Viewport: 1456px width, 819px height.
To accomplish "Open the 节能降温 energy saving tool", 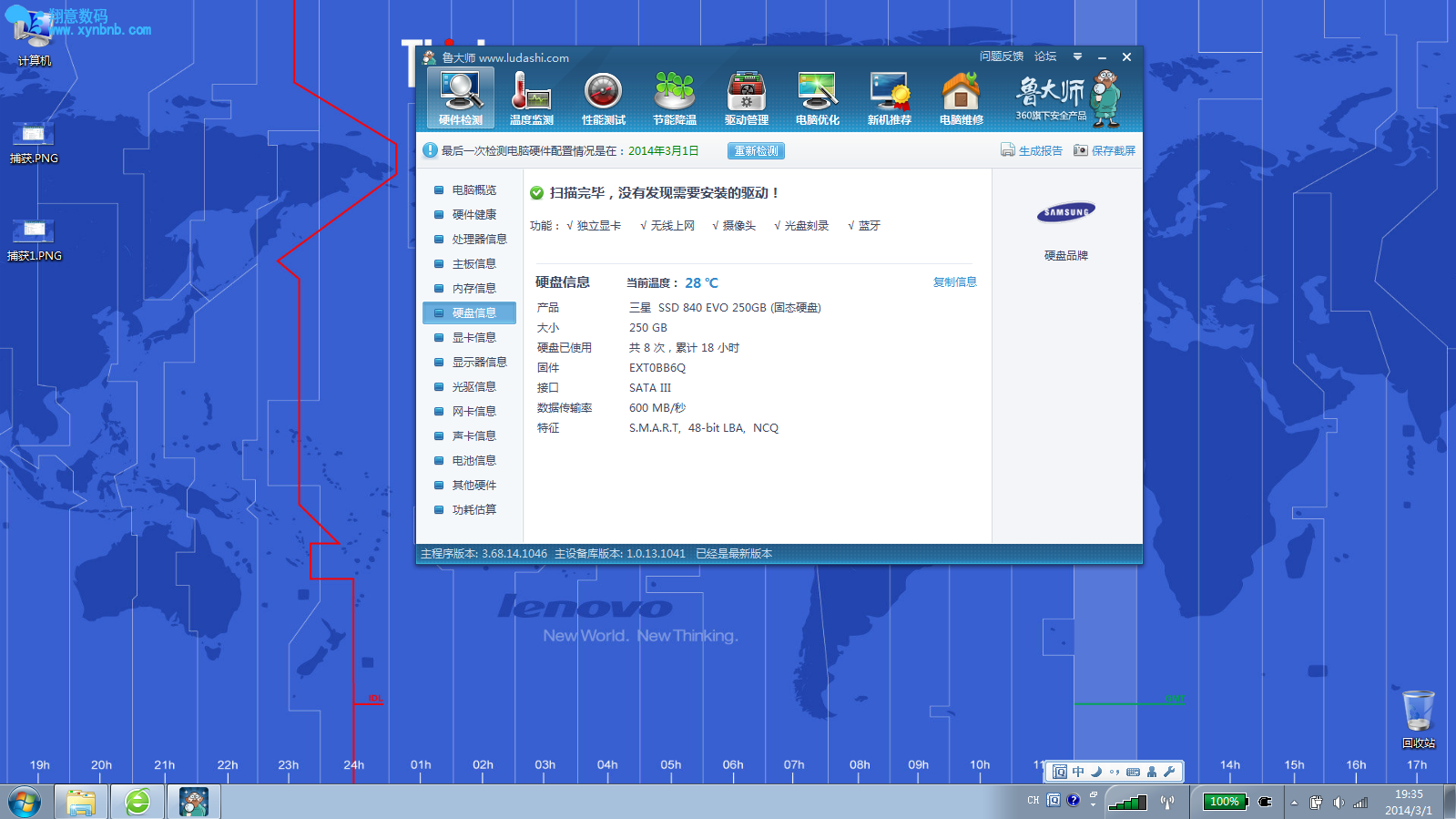I will coord(675,98).
